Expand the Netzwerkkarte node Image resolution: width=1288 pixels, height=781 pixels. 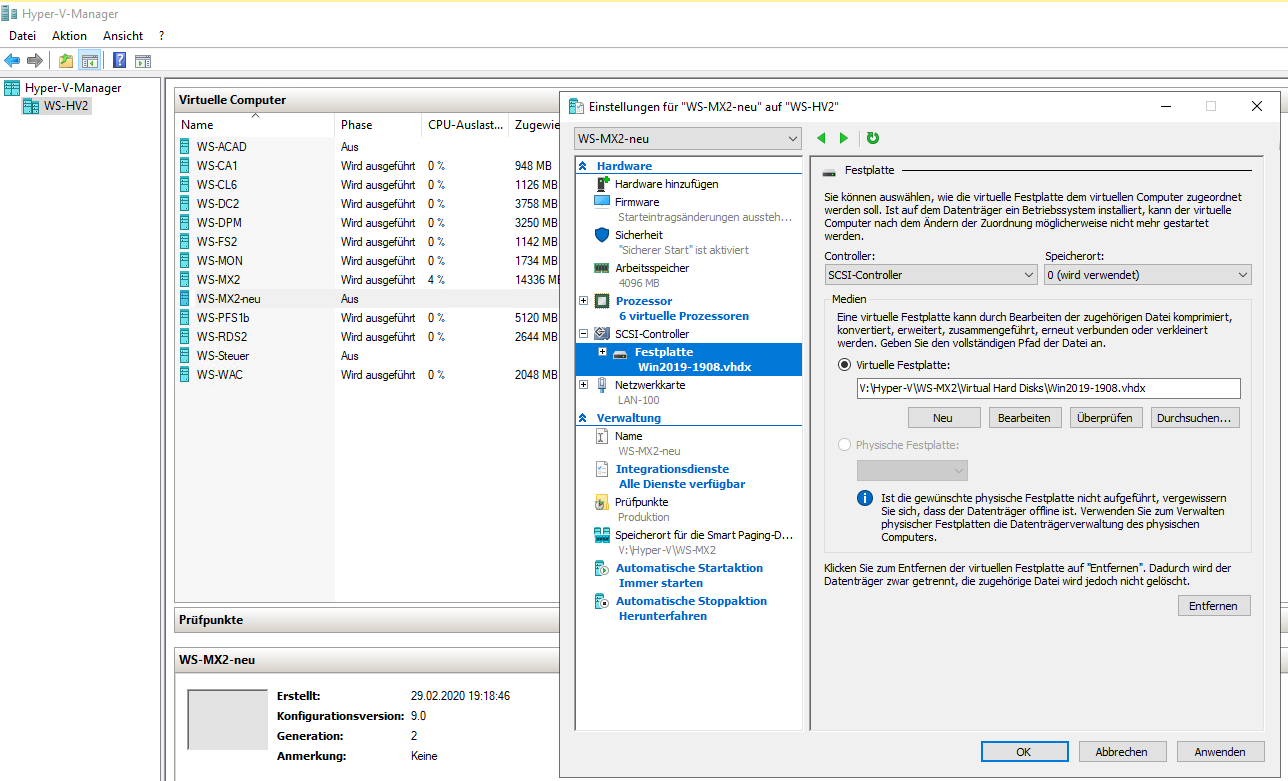click(x=584, y=384)
